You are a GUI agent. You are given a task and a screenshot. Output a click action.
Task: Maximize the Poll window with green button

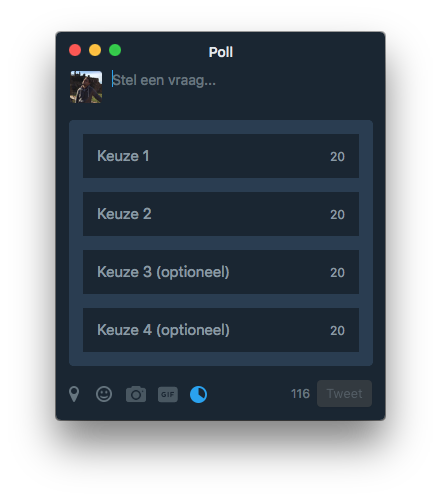(115, 50)
